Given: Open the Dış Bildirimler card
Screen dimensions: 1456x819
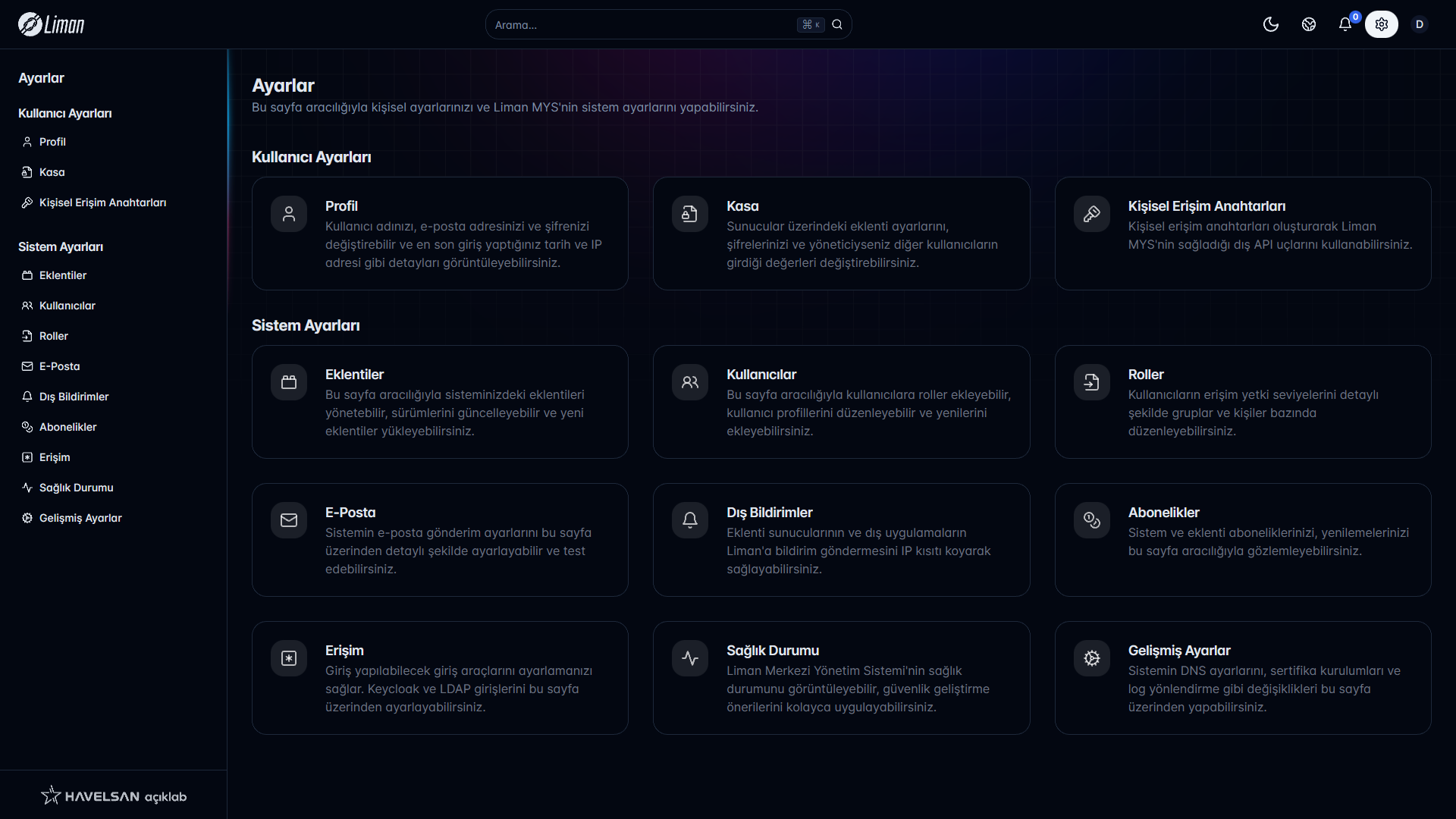Looking at the screenshot, I should point(841,540).
